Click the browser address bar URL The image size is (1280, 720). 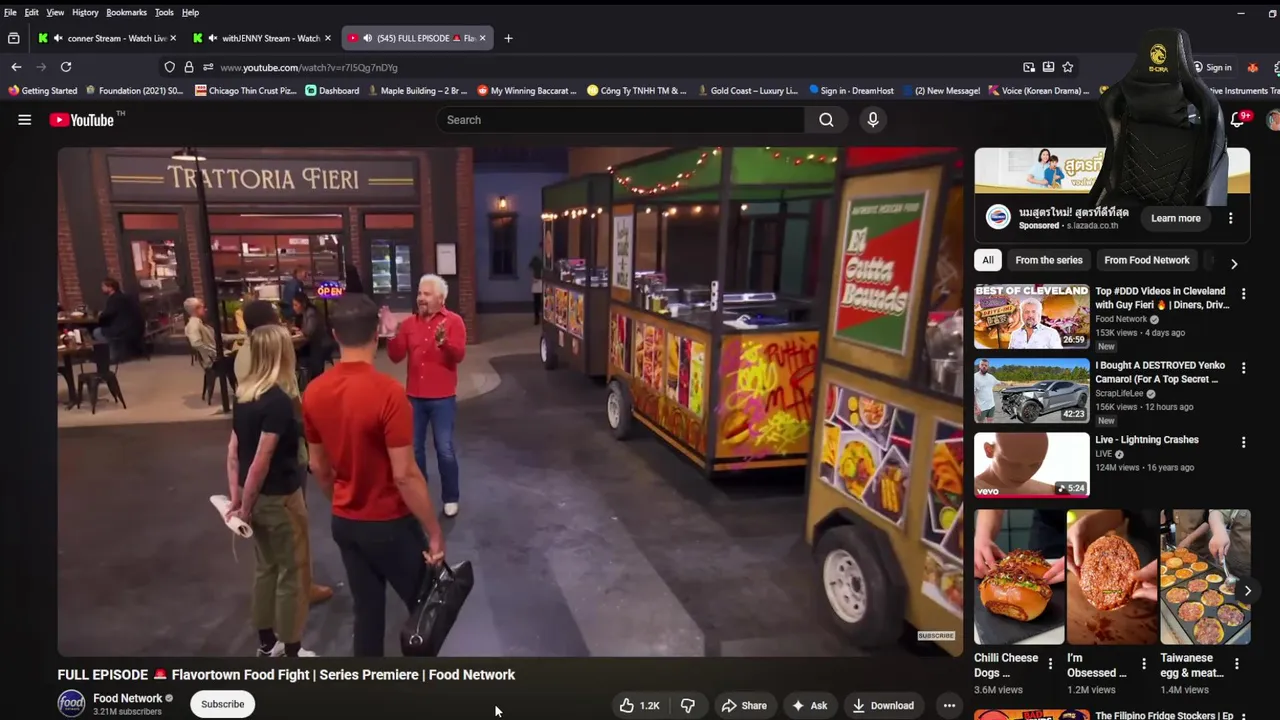point(309,67)
